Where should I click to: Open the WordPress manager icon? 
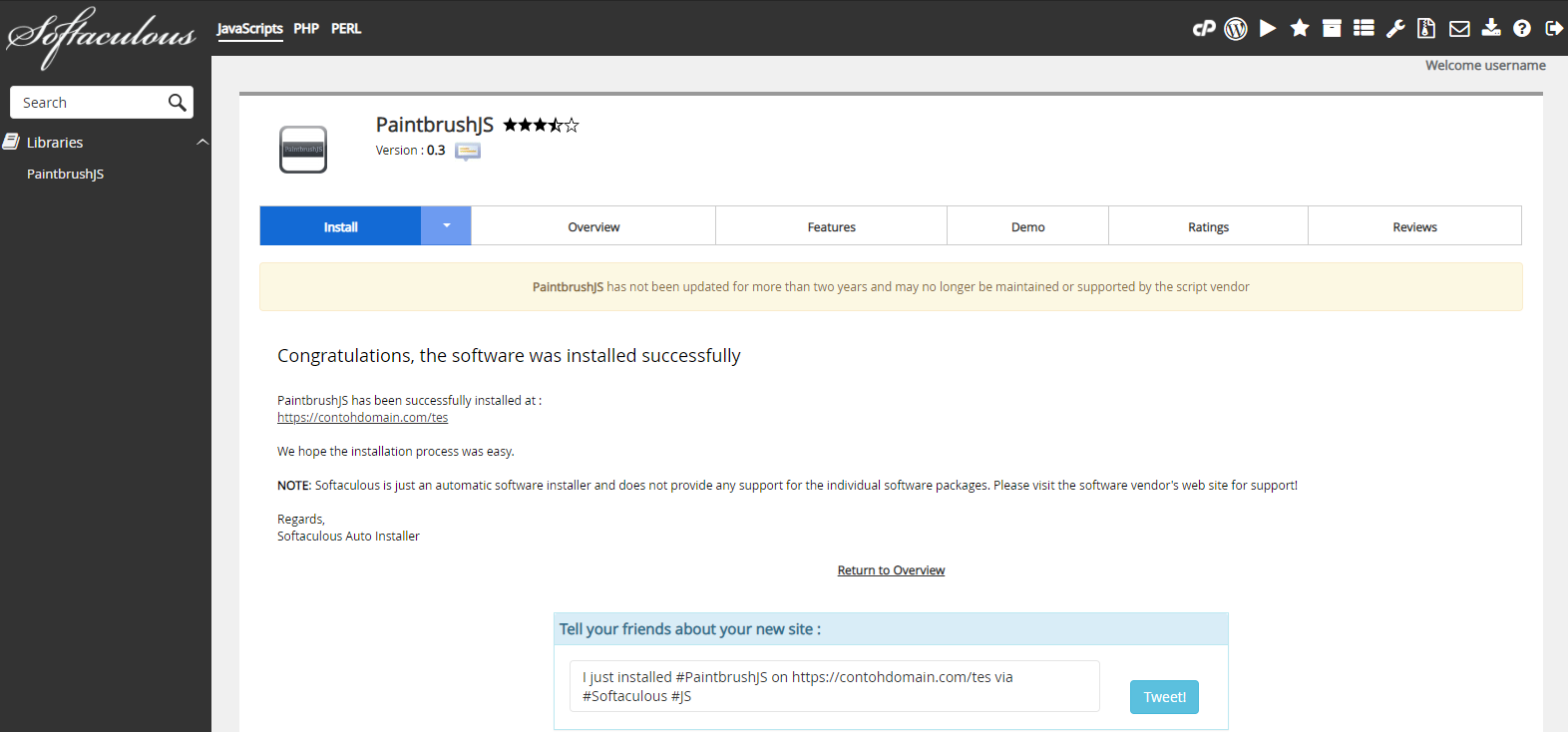tap(1236, 28)
